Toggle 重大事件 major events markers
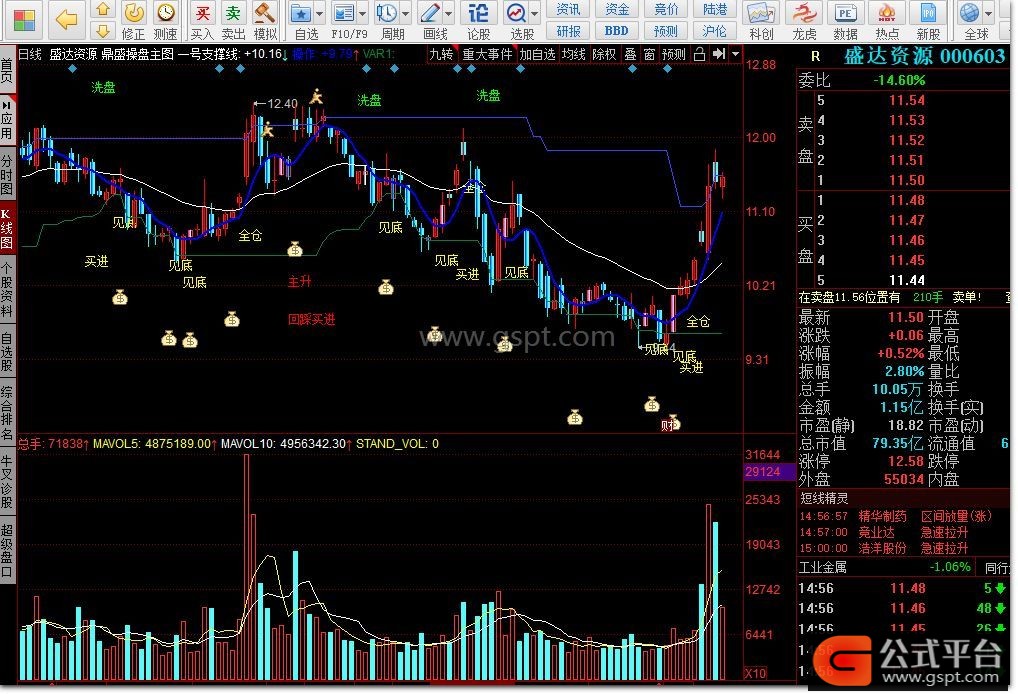The image size is (1018, 694). pyautogui.click(x=487, y=54)
